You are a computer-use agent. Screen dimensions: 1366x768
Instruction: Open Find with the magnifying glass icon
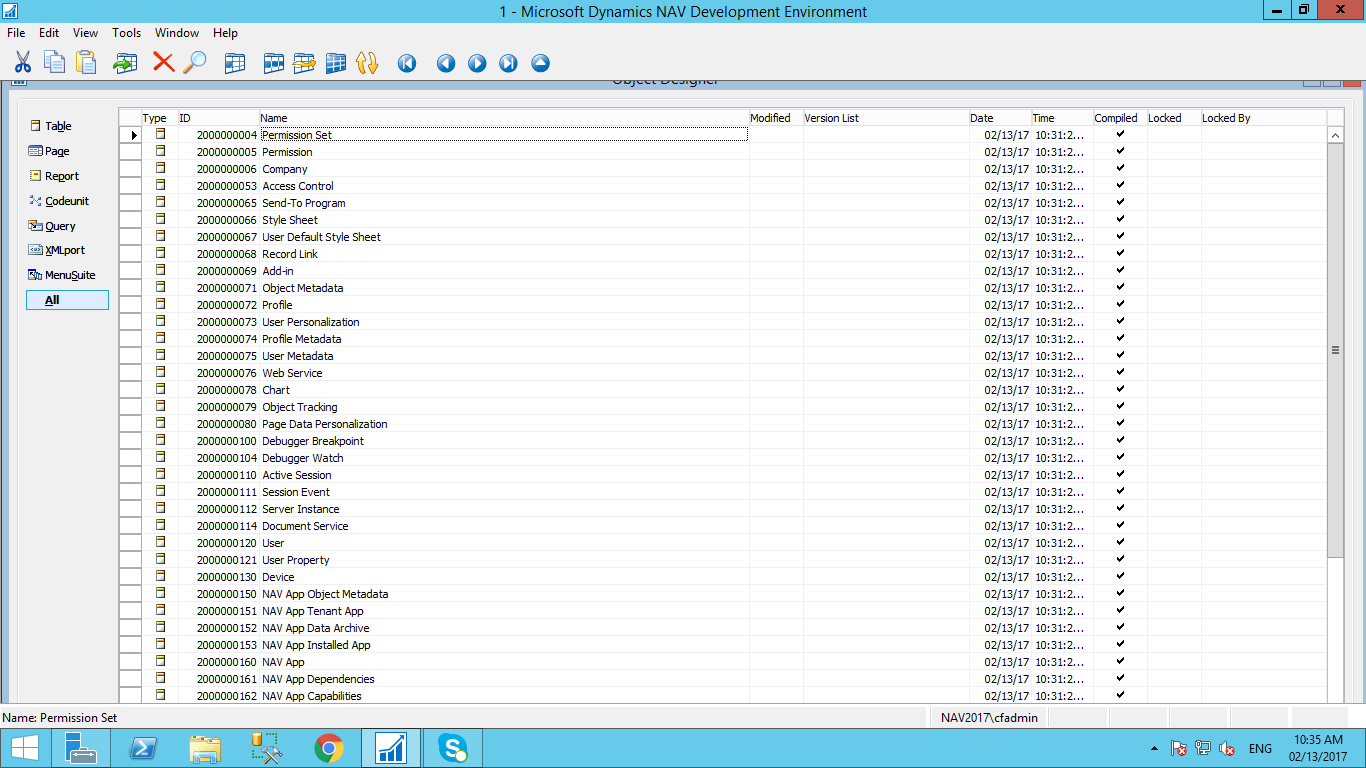pyautogui.click(x=194, y=63)
